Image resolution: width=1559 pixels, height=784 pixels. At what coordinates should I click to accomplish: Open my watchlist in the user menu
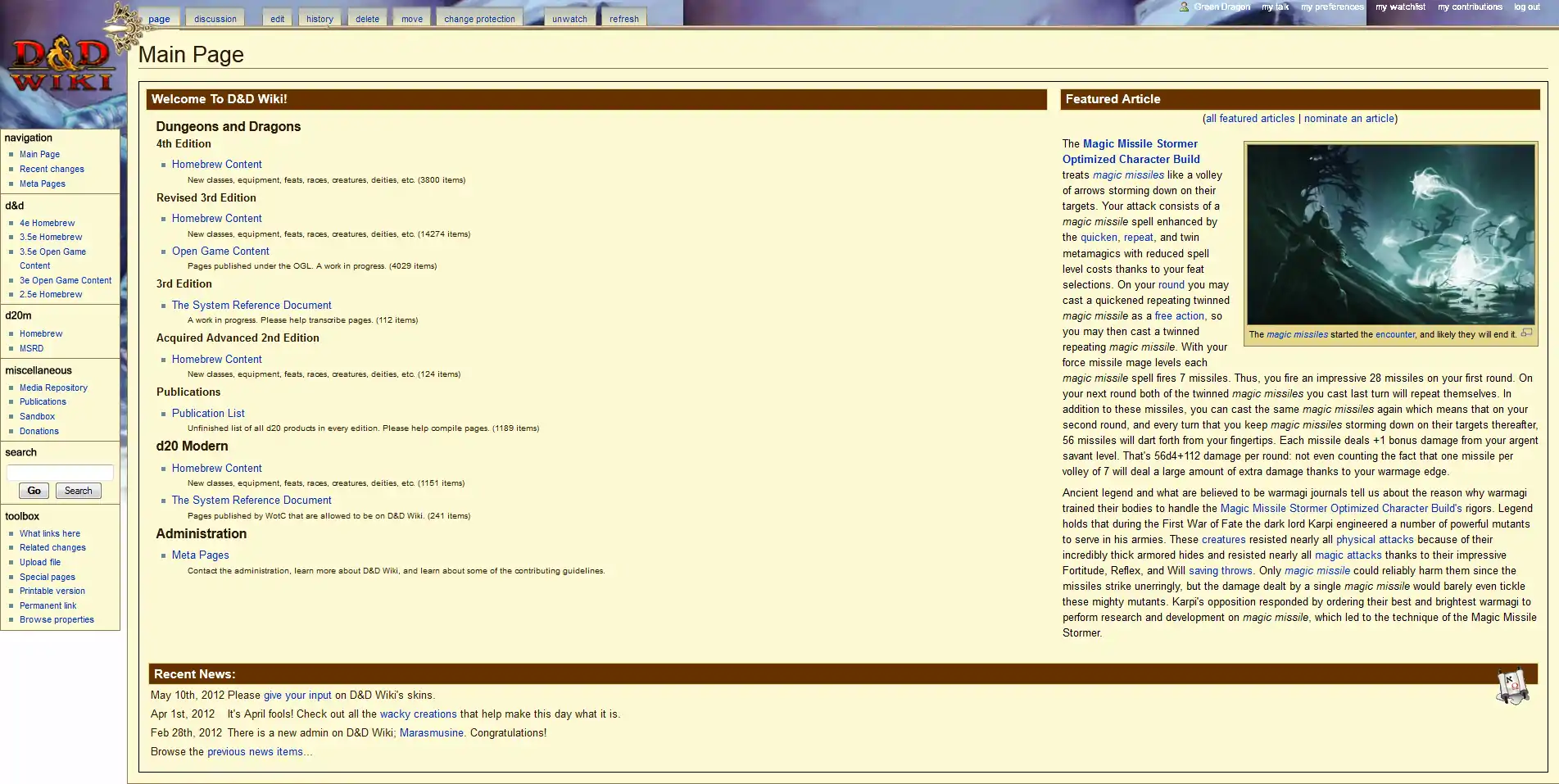coord(1400,7)
